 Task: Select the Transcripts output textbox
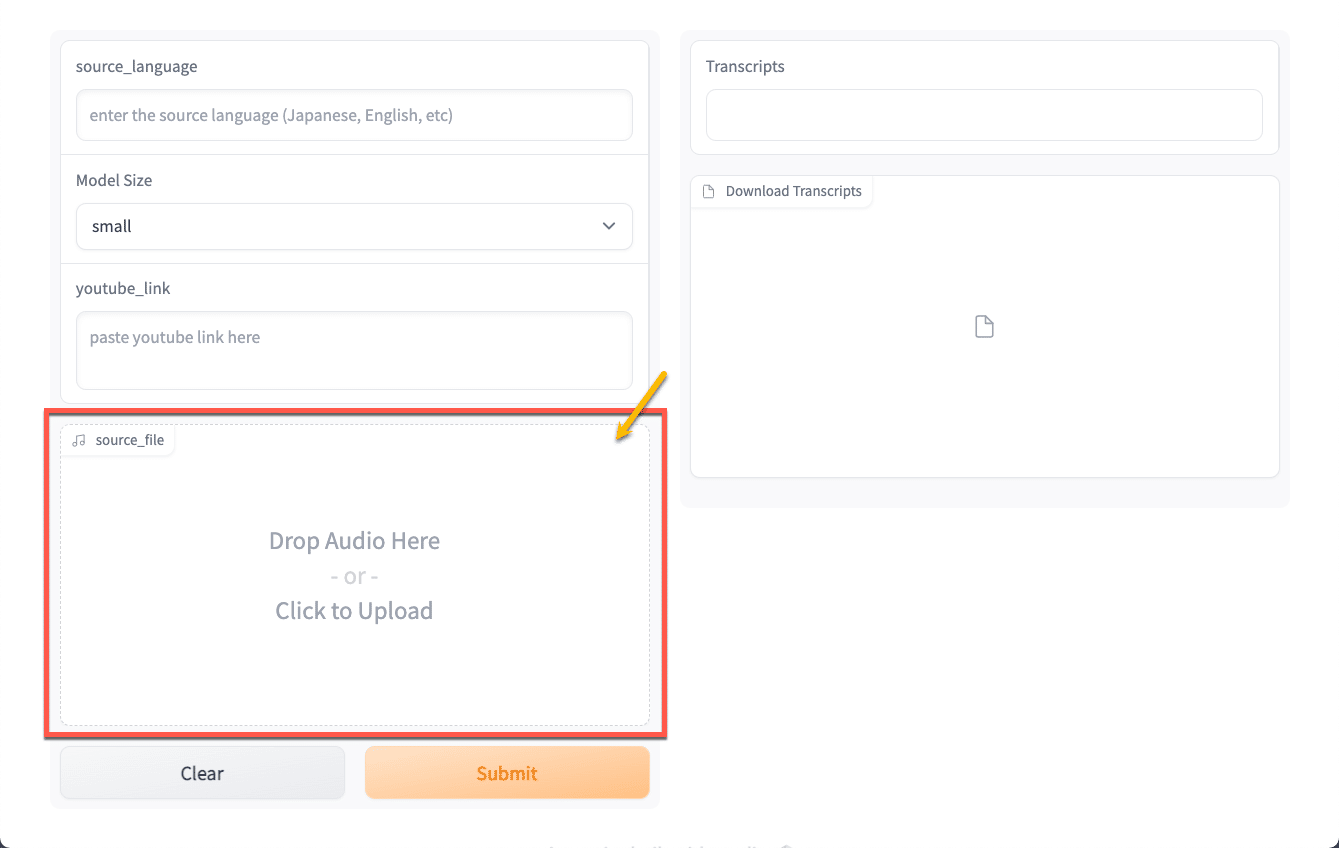coord(984,115)
